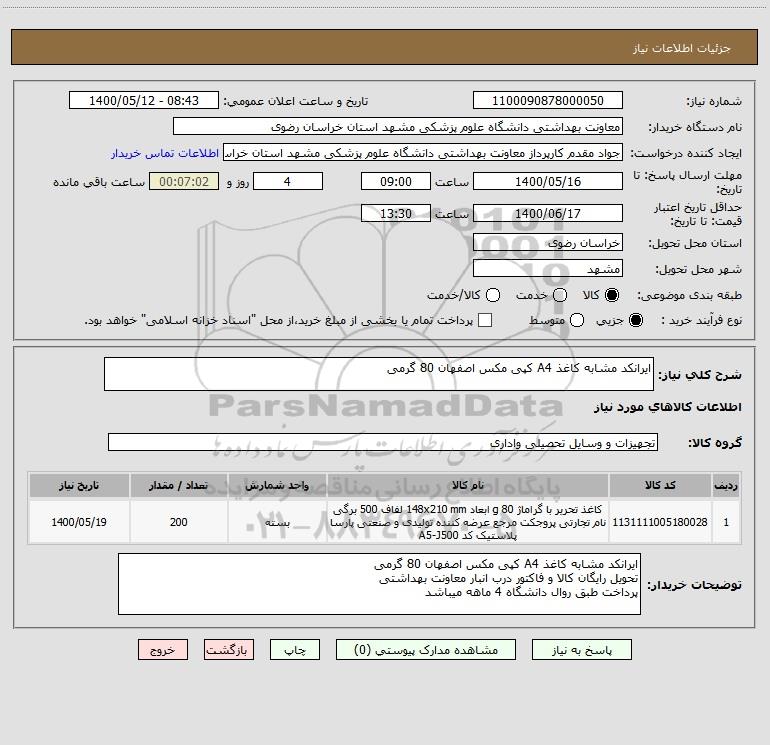The image size is (770, 745).
Task: Click the announcement date field 1400/05/12 - 08:43
Action: pos(144,101)
